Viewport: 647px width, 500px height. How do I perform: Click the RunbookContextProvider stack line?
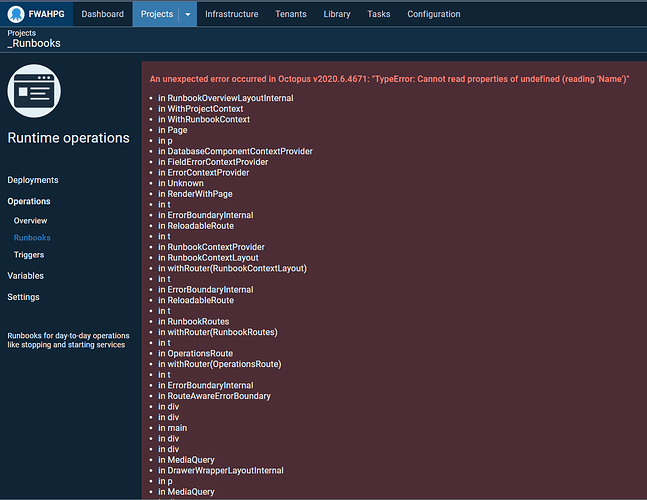point(211,247)
